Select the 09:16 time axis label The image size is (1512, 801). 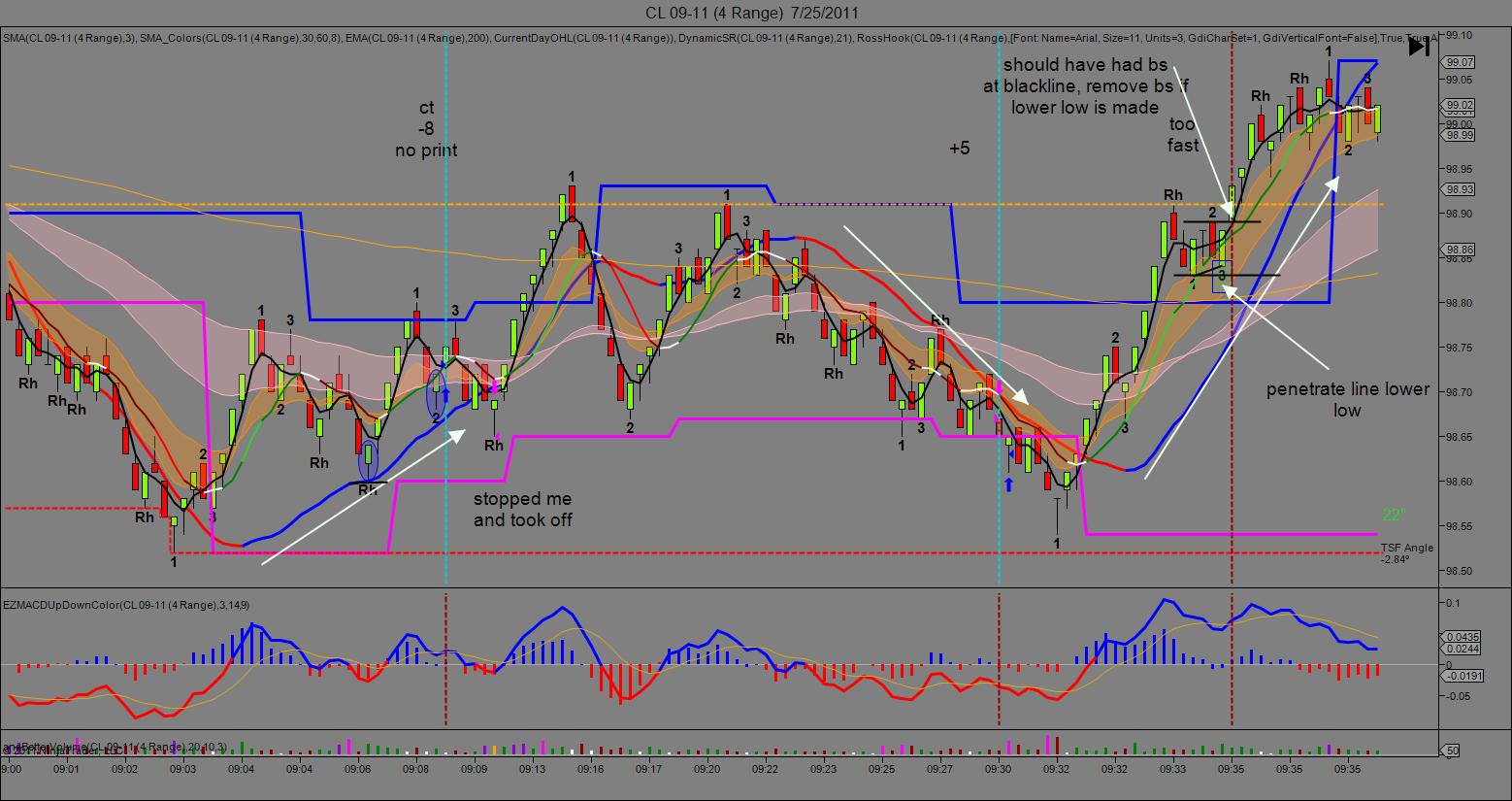pos(590,769)
